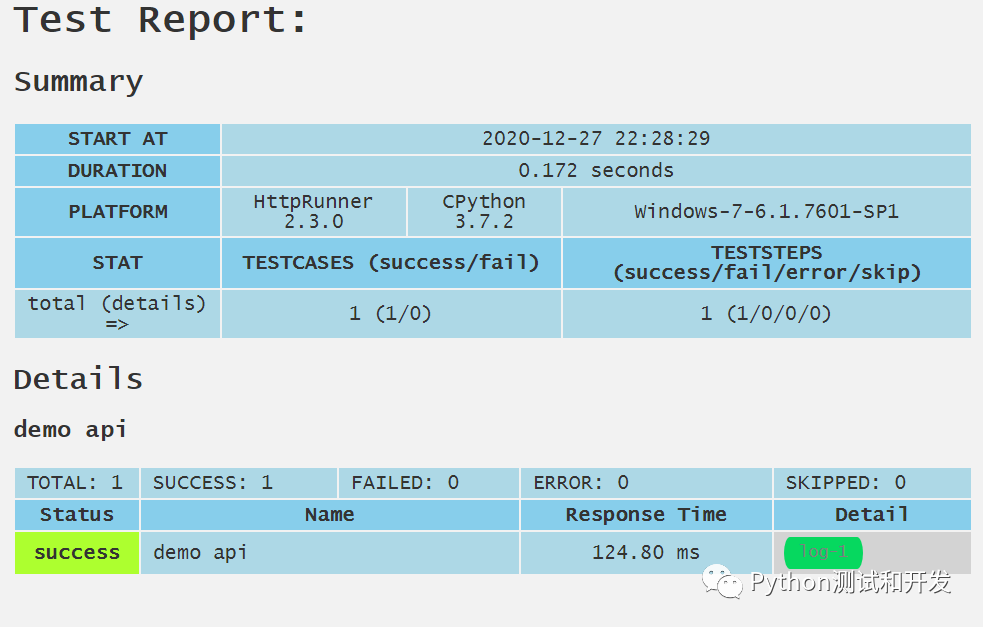This screenshot has height=627, width=983.
Task: Click the start time 2020-12-27 22:28:29
Action: coord(596,139)
